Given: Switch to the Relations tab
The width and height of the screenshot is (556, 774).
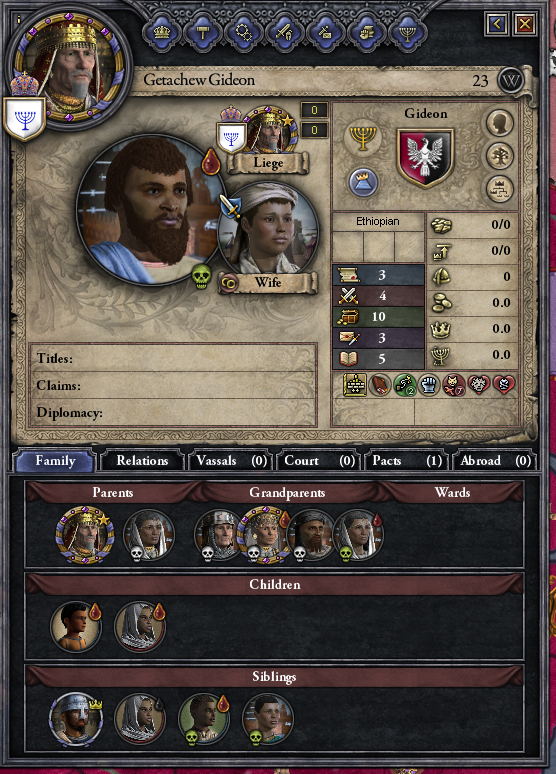Looking at the screenshot, I should coord(142,461).
